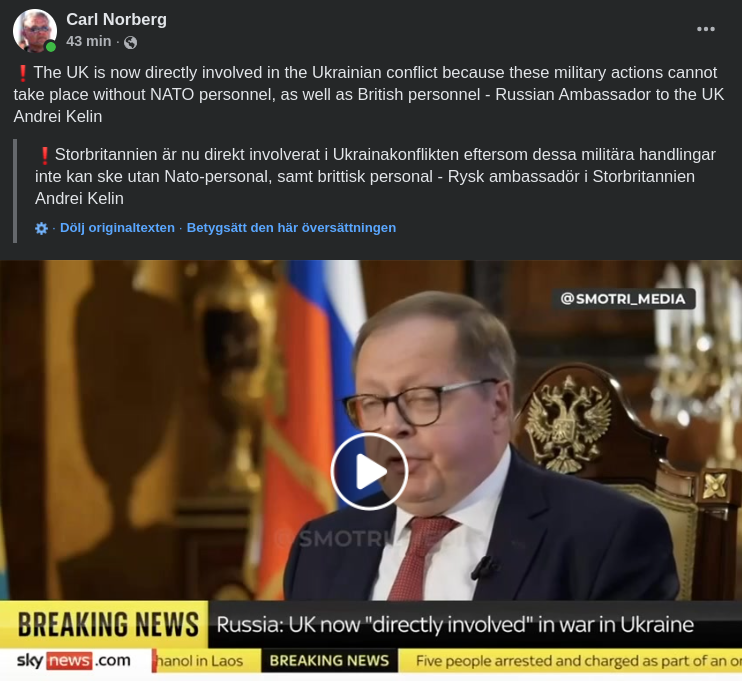Screen dimensions: 742x681
Task: Click the 43 min timestamp
Action: (x=88, y=42)
